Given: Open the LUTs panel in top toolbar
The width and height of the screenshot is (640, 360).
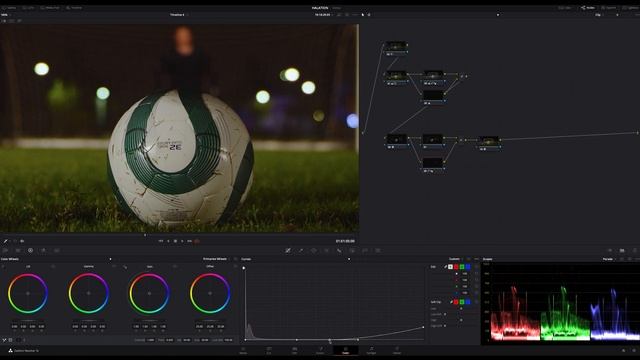Looking at the screenshot, I should [x=29, y=8].
